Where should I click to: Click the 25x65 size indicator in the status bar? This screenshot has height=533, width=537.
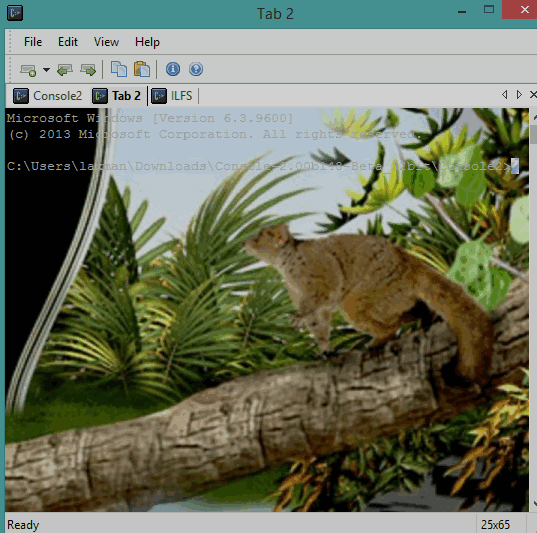[x=495, y=524]
